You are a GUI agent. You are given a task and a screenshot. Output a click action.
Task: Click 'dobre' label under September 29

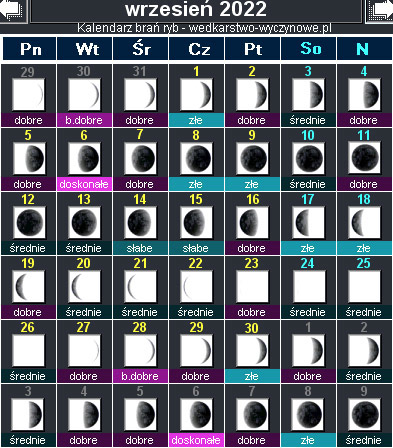196,376
